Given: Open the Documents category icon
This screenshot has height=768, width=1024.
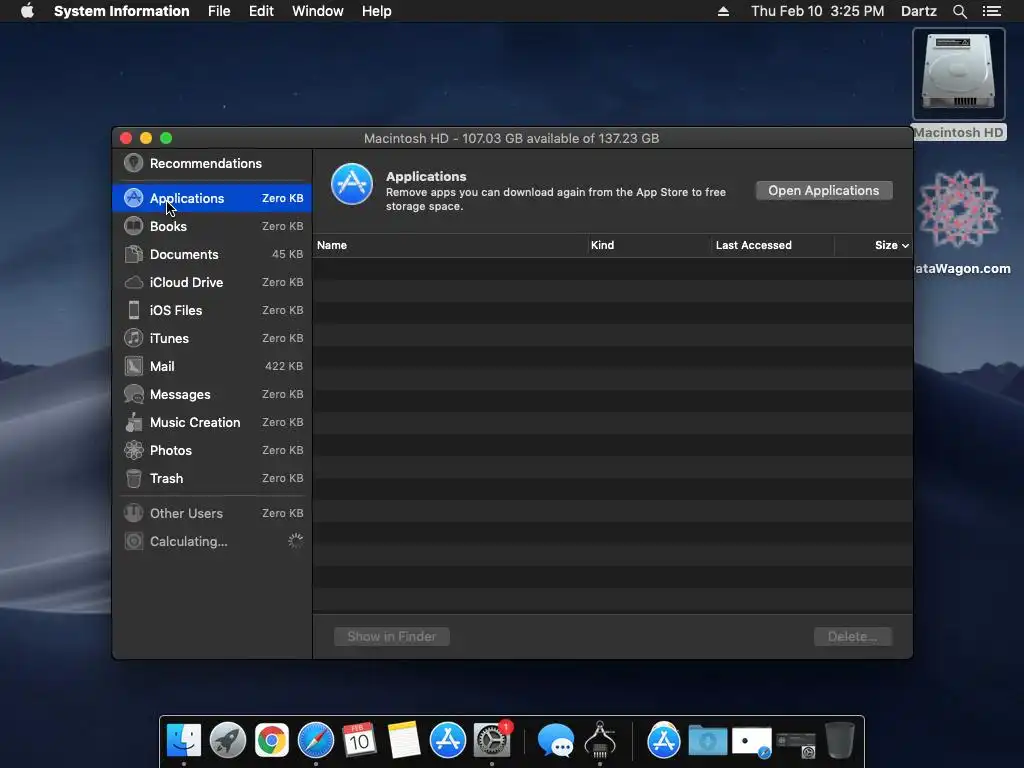Looking at the screenshot, I should click(133, 254).
